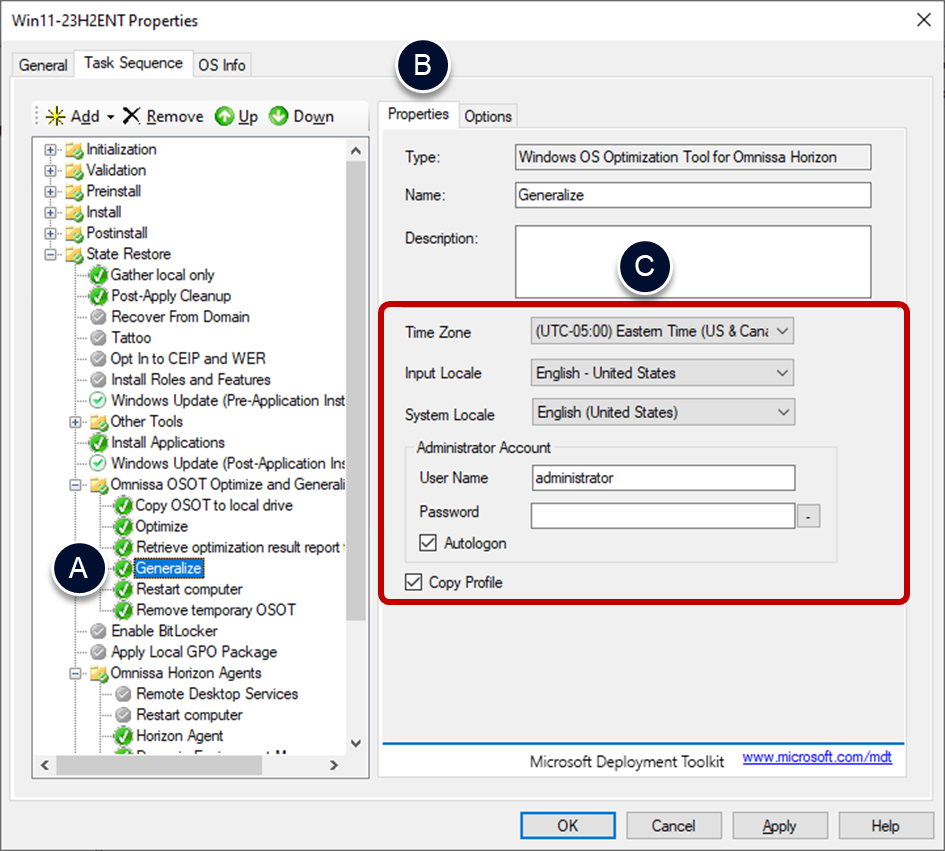Click the green Down arrow icon
Screen dimensions: 945x851
click(279, 116)
